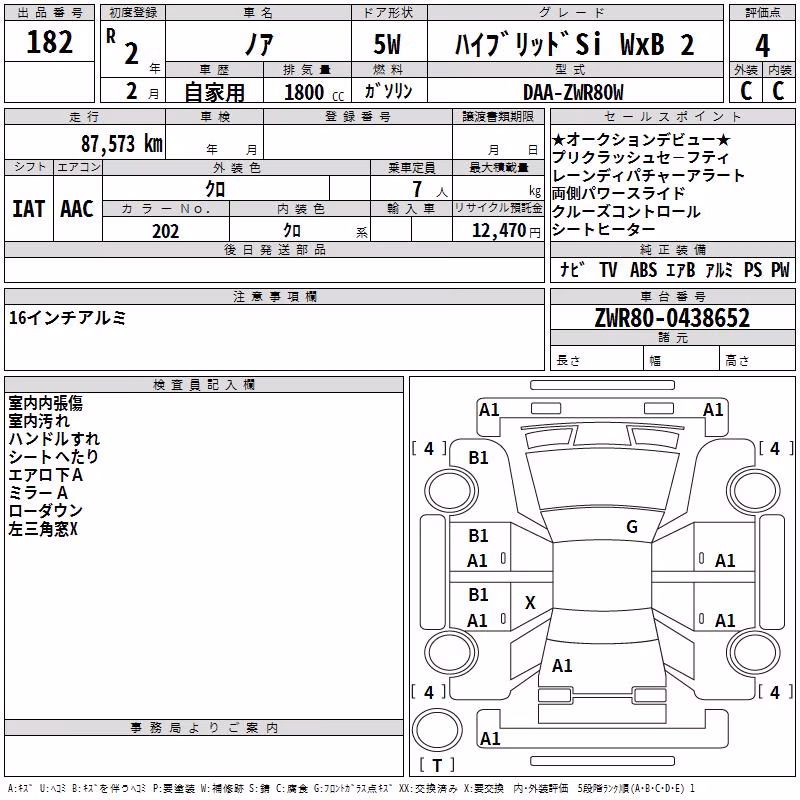Click the 長さ dimension field
This screenshot has width=800, height=800.
pos(597,358)
